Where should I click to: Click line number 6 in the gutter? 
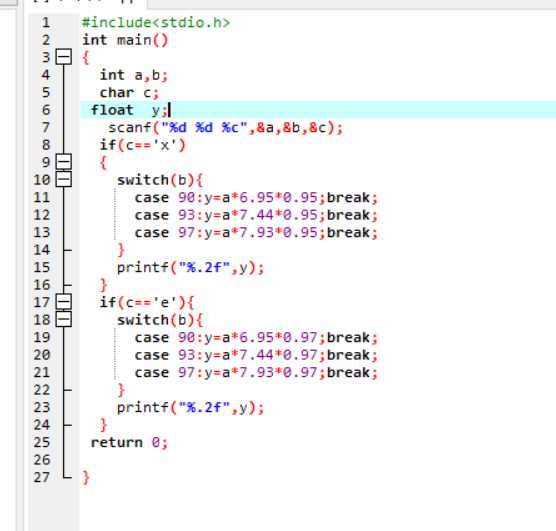46,110
